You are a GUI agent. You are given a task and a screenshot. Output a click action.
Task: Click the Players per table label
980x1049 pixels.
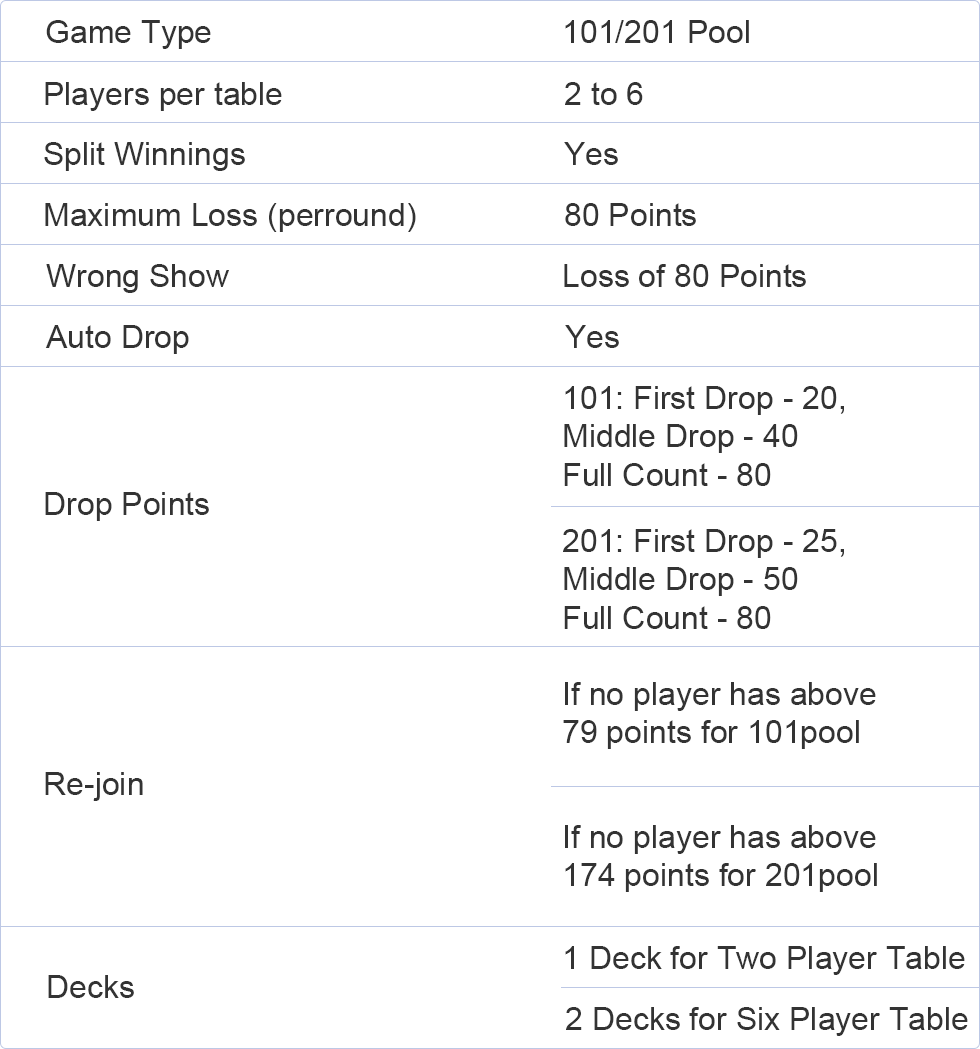163,94
